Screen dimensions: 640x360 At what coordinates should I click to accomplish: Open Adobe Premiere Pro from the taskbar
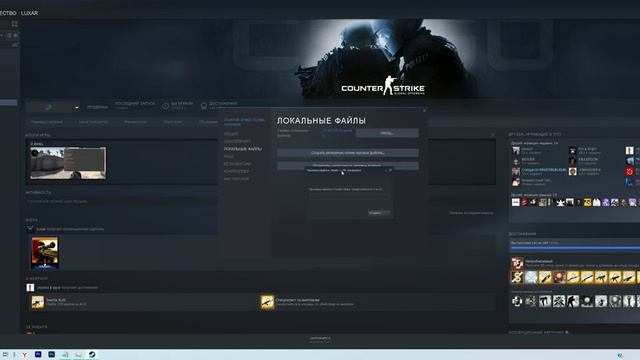click(x=38, y=354)
